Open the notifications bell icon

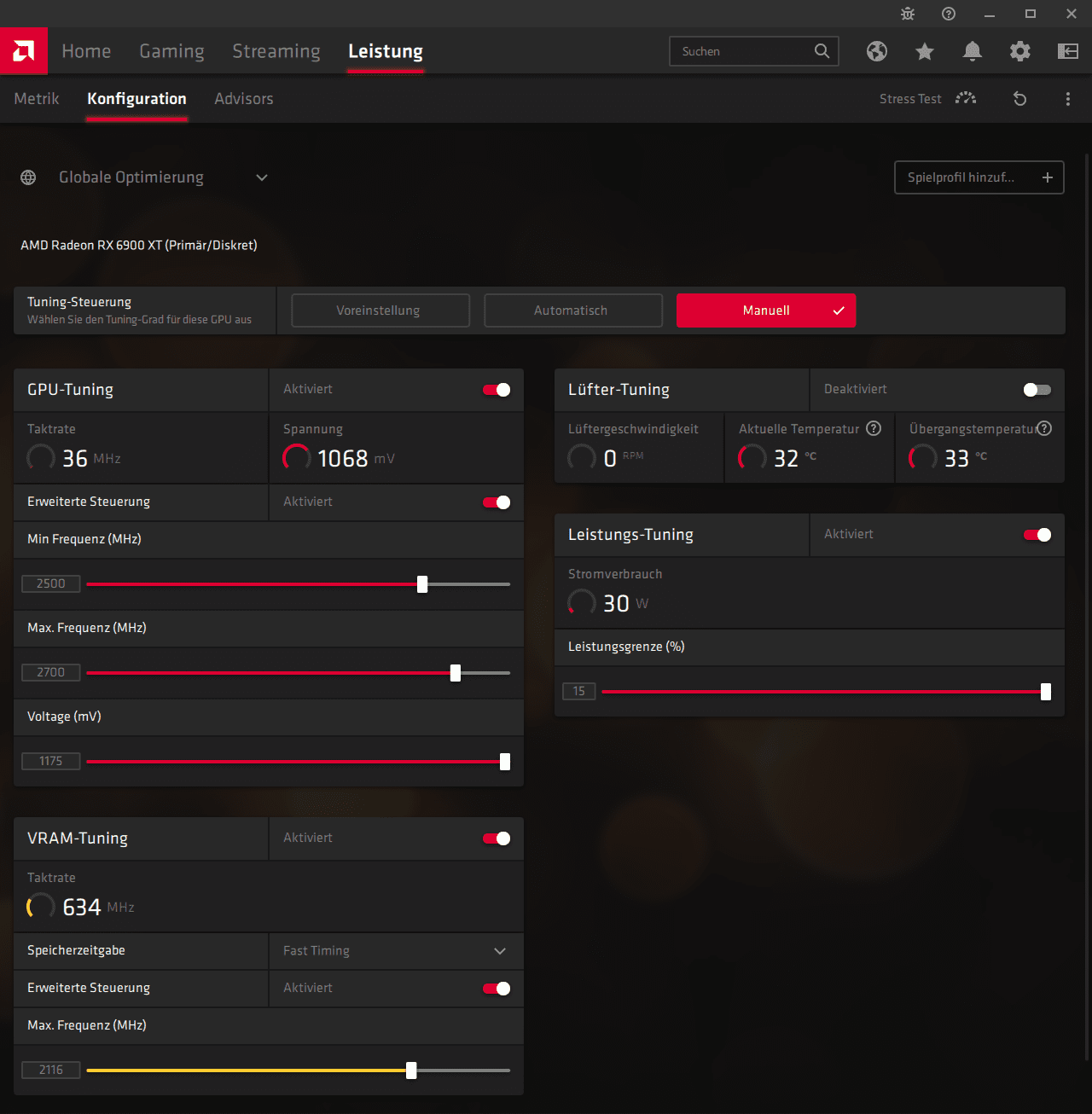973,51
